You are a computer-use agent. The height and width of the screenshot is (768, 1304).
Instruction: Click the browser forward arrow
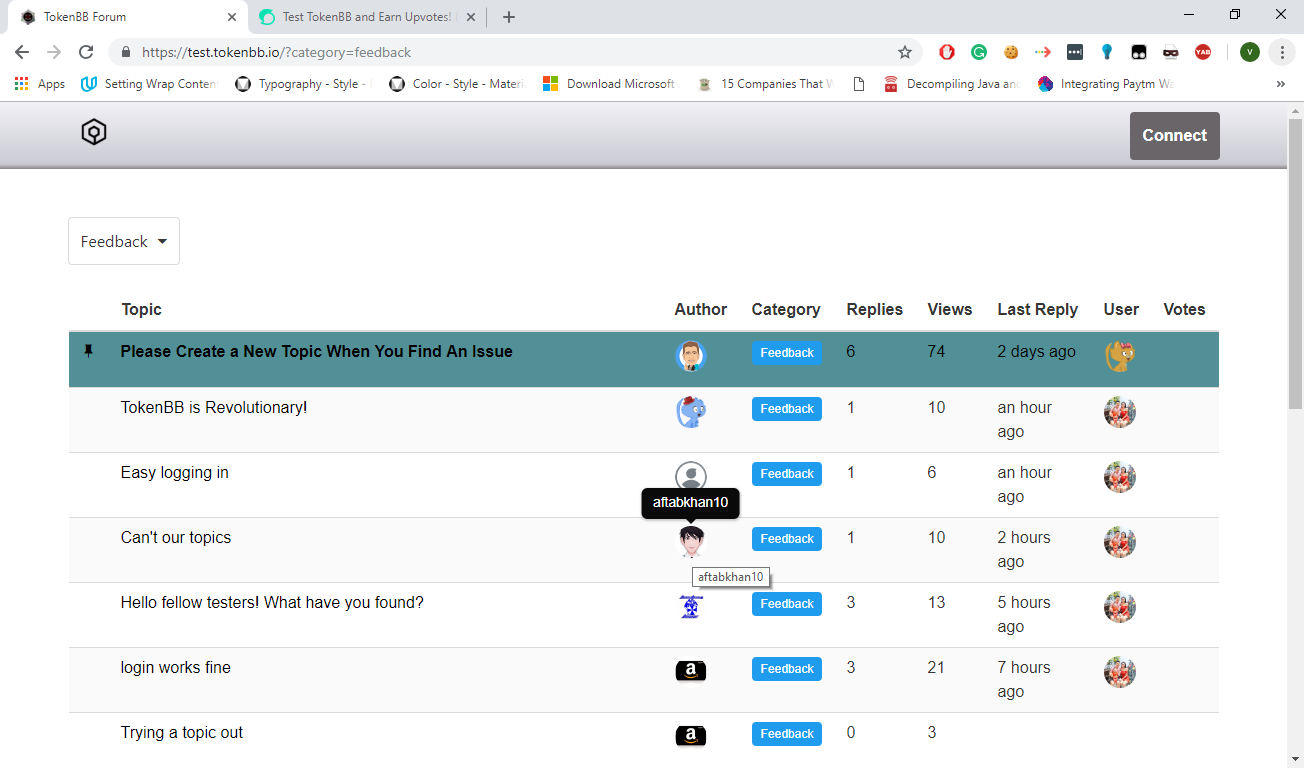(x=54, y=52)
